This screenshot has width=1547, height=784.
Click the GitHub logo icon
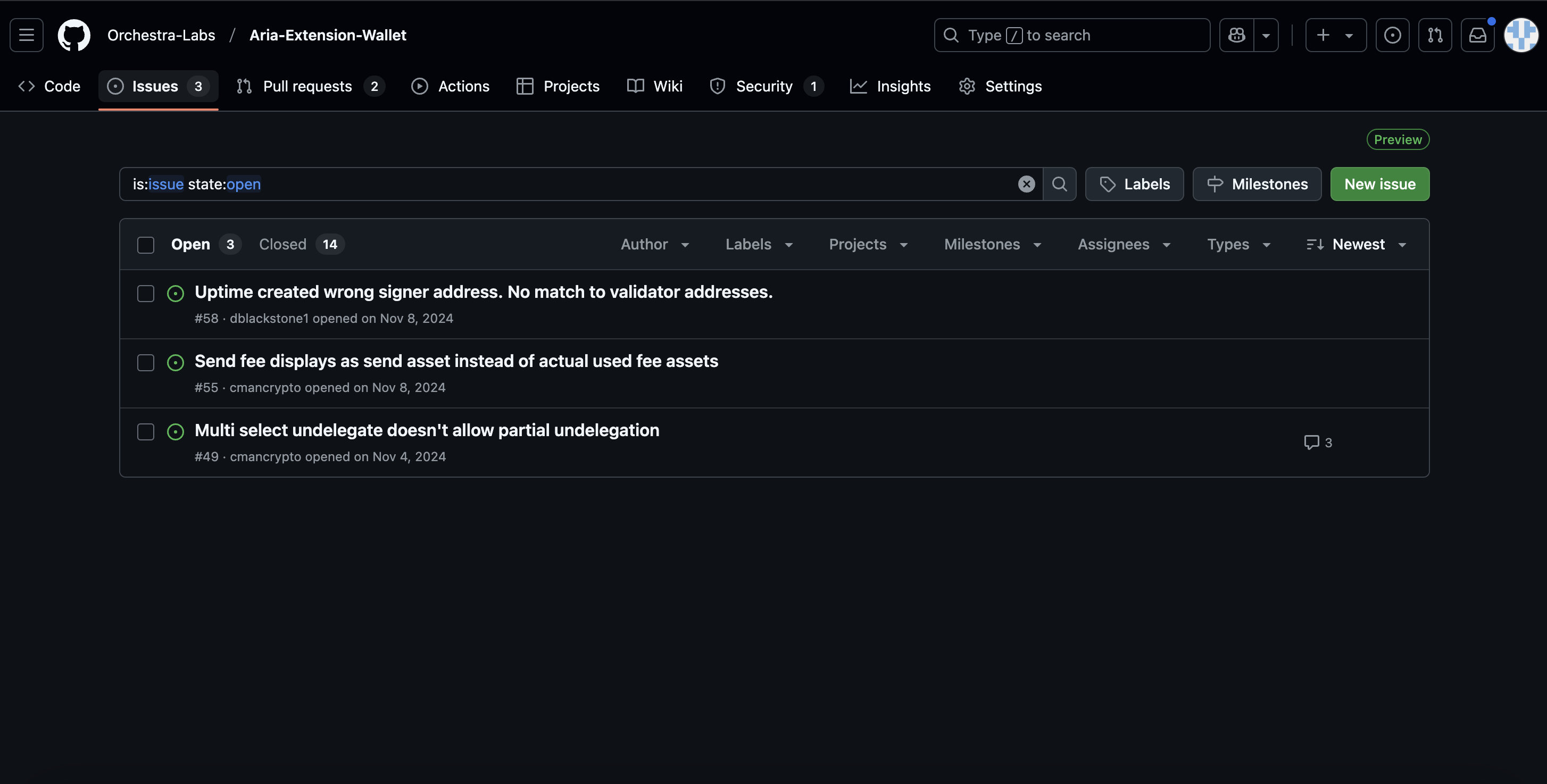(x=74, y=35)
